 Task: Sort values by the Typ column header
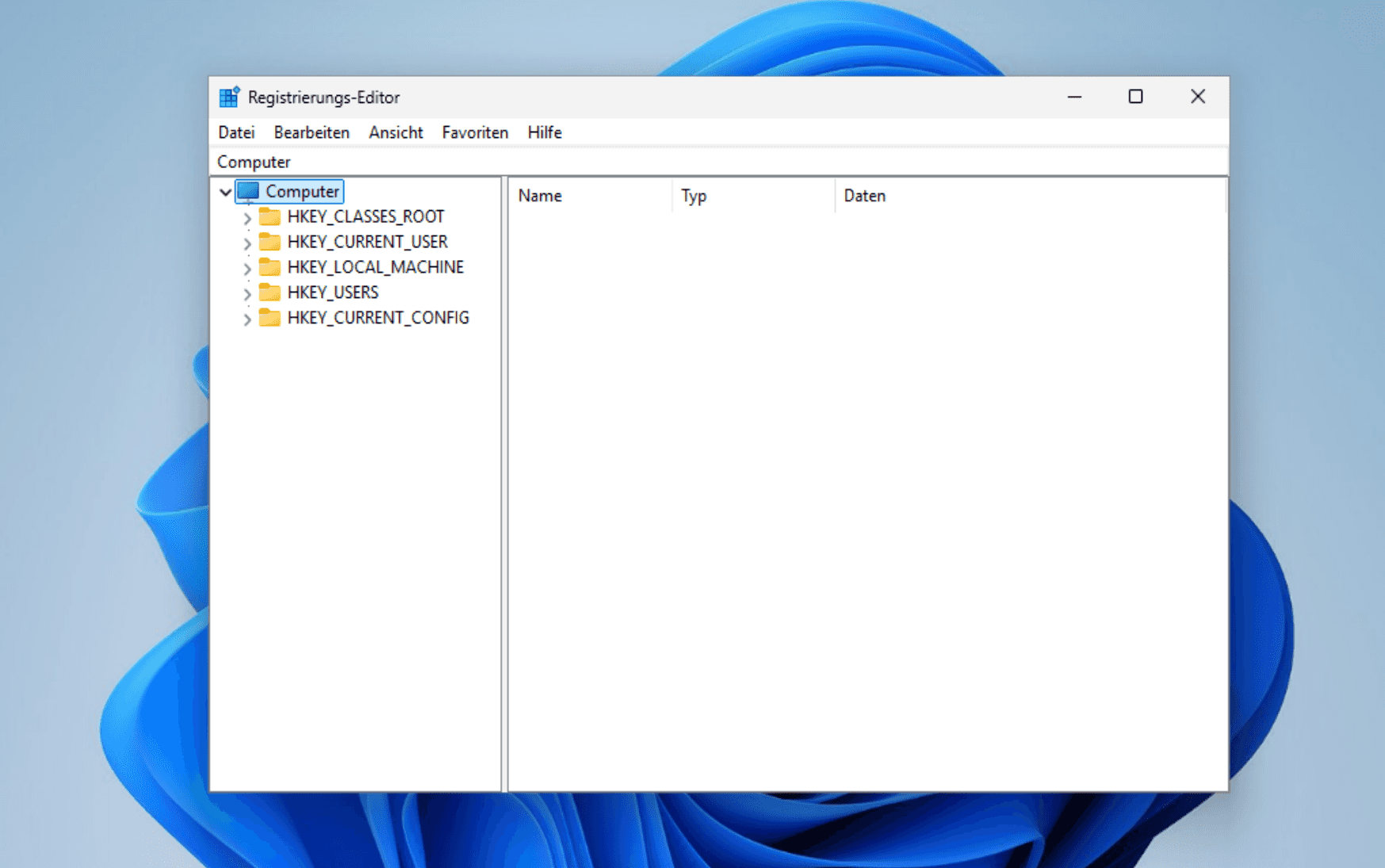tap(753, 196)
